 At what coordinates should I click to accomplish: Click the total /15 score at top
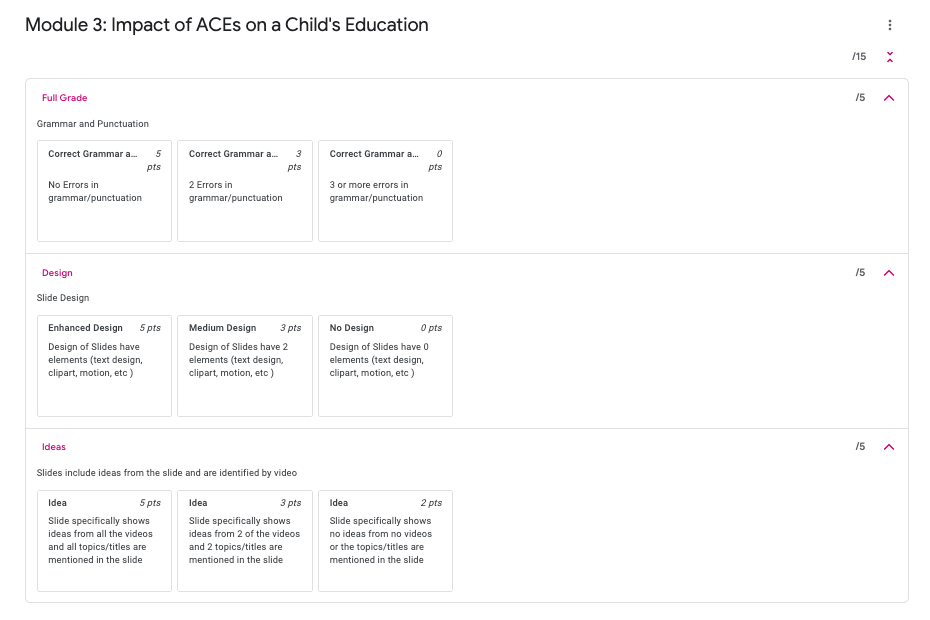click(859, 56)
